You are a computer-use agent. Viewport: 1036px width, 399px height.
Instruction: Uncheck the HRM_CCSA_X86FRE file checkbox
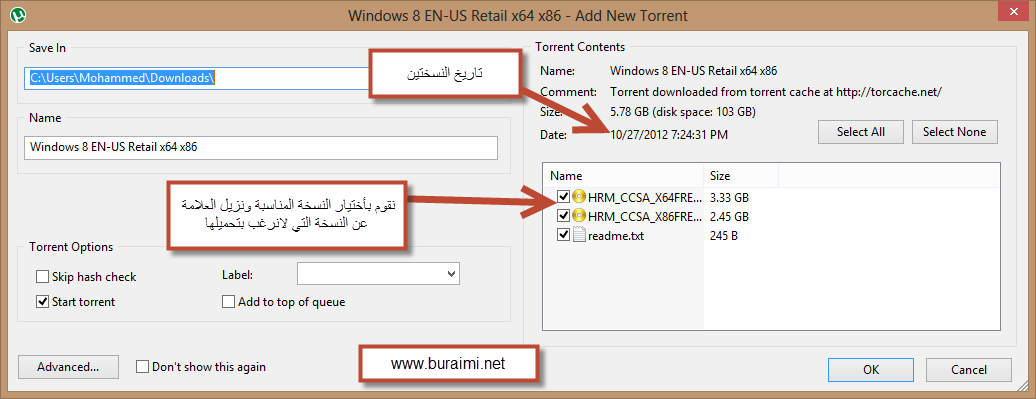564,216
